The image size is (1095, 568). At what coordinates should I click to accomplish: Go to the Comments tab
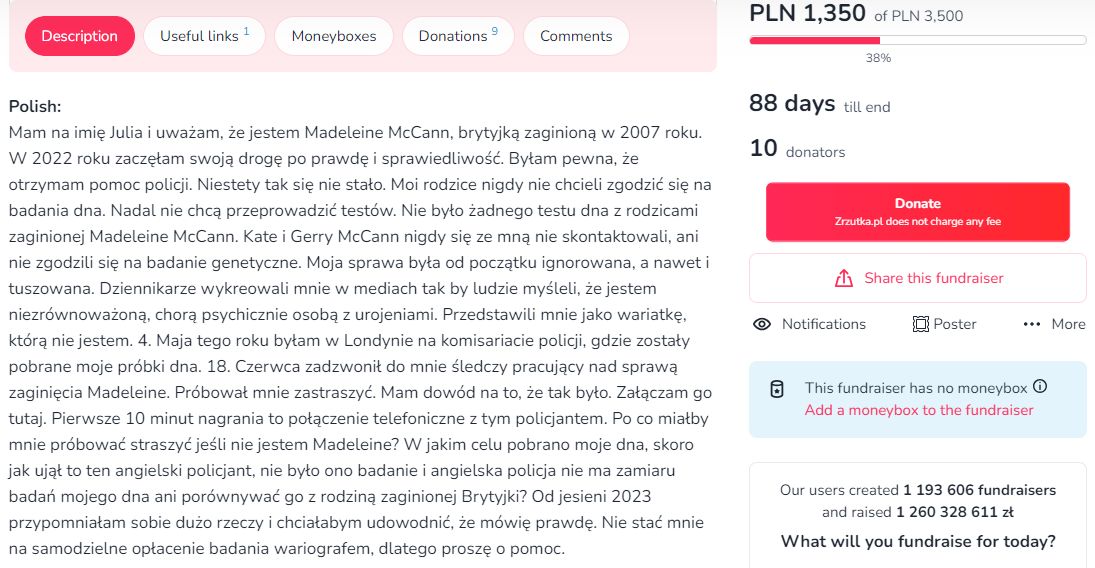pyautogui.click(x=576, y=36)
